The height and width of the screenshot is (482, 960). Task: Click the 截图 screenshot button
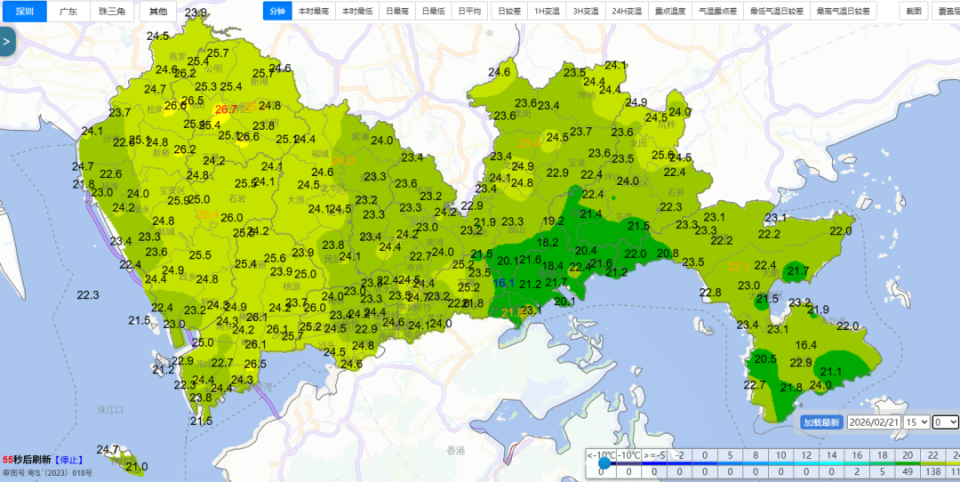tap(914, 11)
